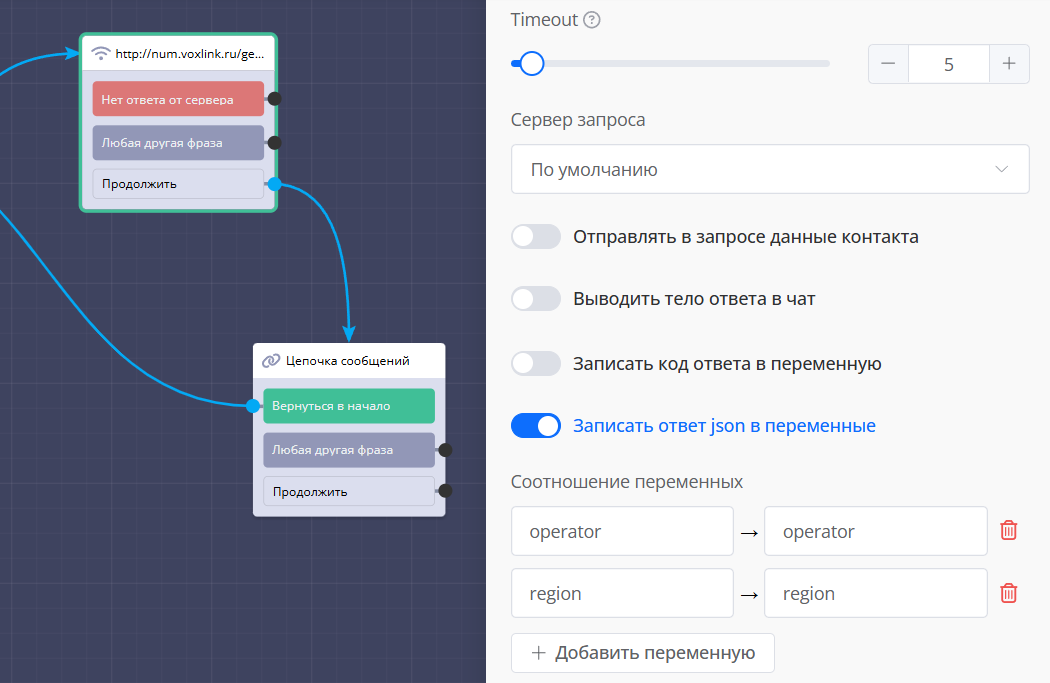
Task: Enable Отправлять в запросе данные контакта toggle
Action: pos(536,237)
